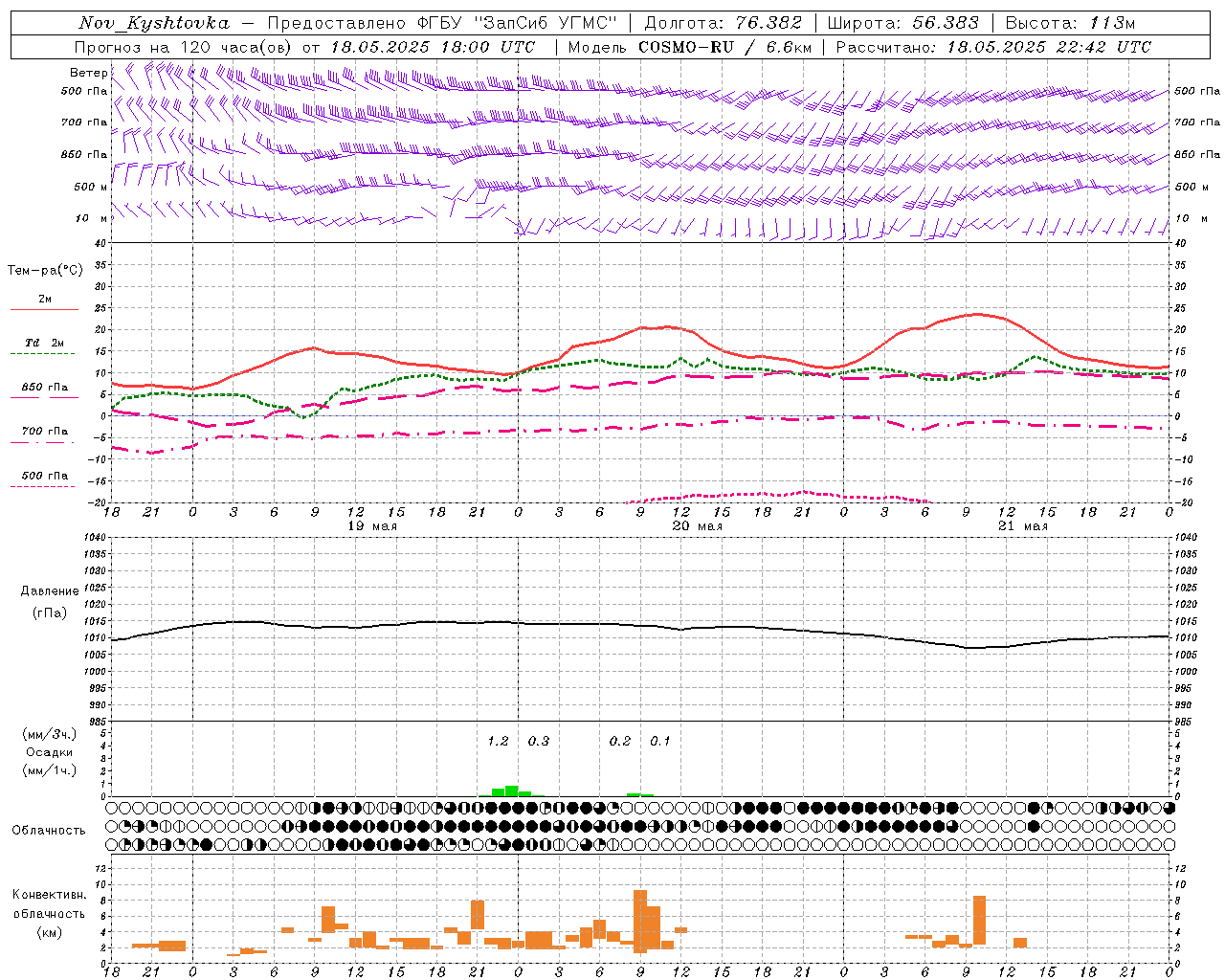The image size is (1225, 980).
Task: Click the 'Рассчитано: 18.05.2025 22:42 UTC' timestamp
Action: (x=993, y=47)
